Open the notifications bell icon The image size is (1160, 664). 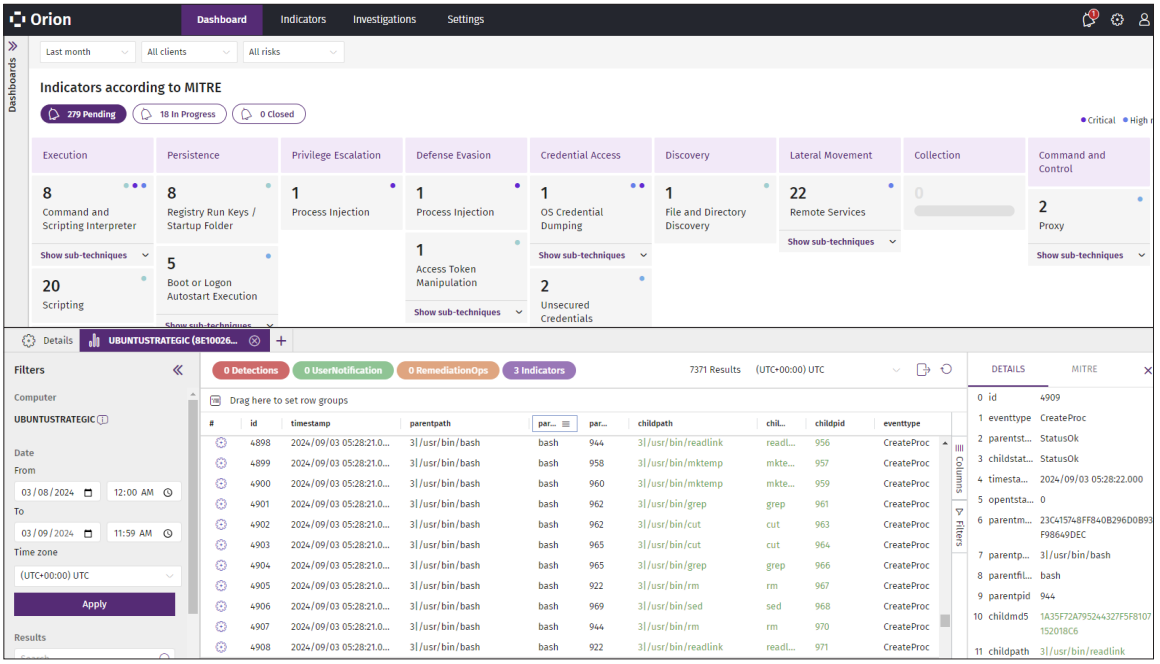pos(1089,19)
